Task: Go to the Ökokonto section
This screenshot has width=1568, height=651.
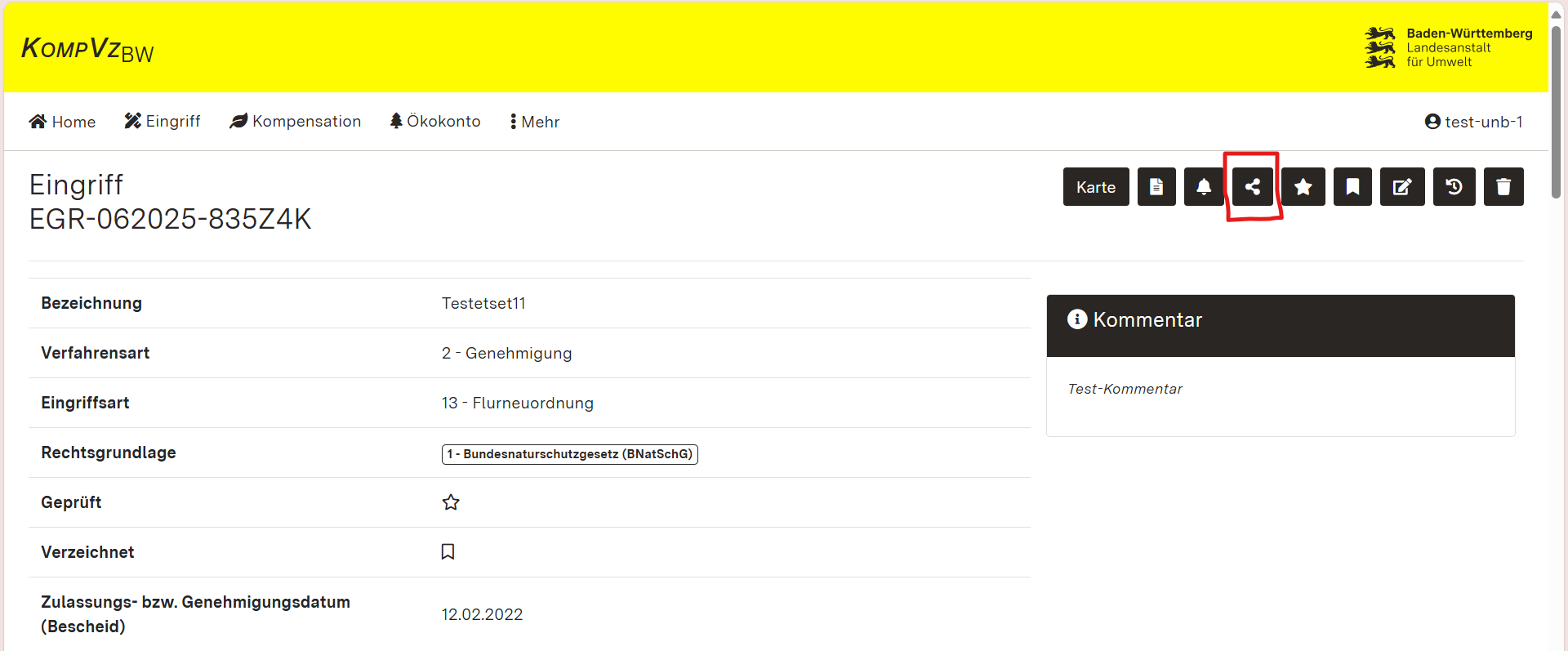Action: tap(435, 122)
